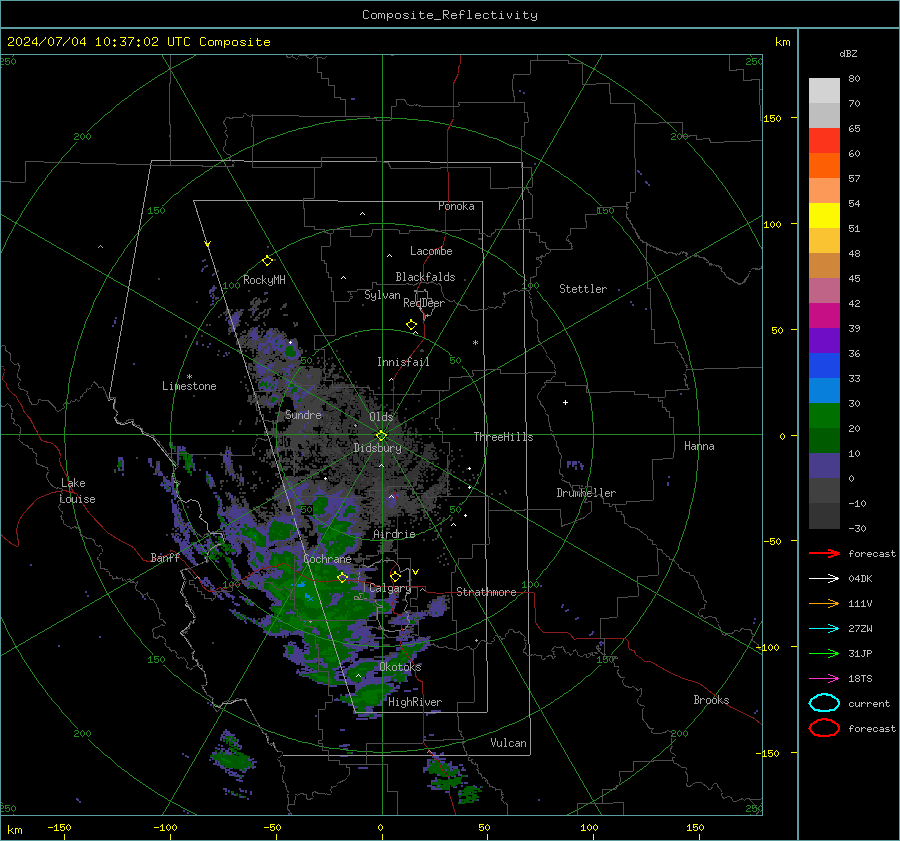Click the Okotoks city label

pos(400,667)
